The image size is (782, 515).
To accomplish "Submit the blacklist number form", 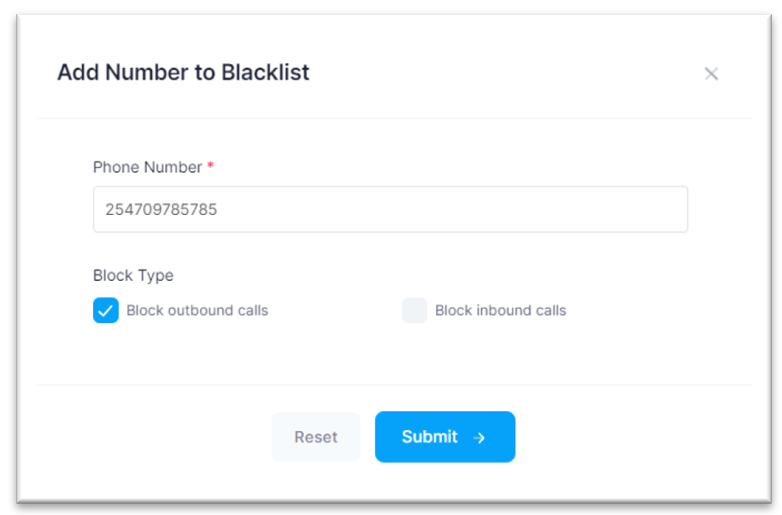I will pyautogui.click(x=445, y=437).
